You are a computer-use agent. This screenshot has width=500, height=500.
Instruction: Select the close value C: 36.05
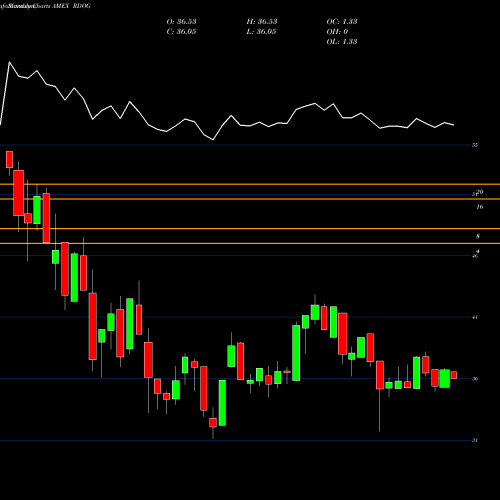pos(181,31)
